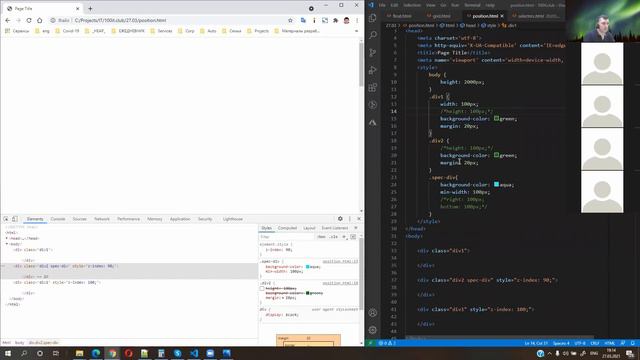Go to Chrome home page icon

[x=40, y=20]
